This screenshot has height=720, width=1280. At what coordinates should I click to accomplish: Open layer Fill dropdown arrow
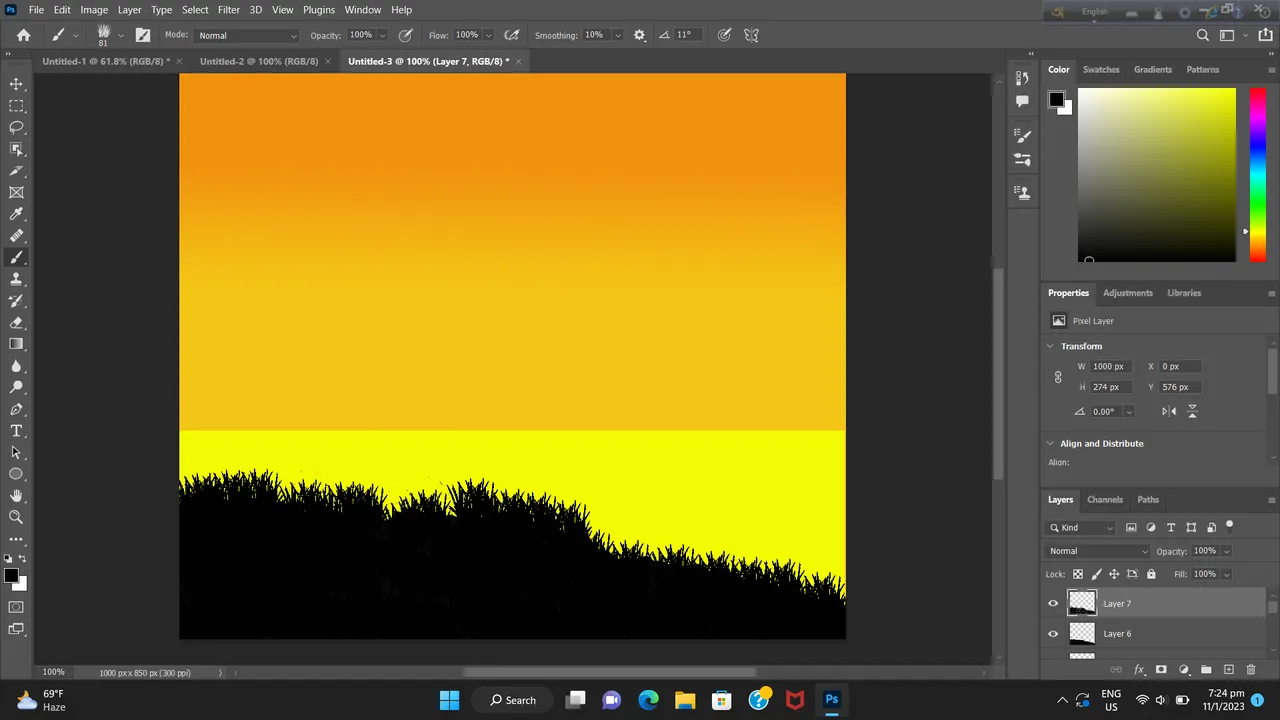coord(1227,574)
